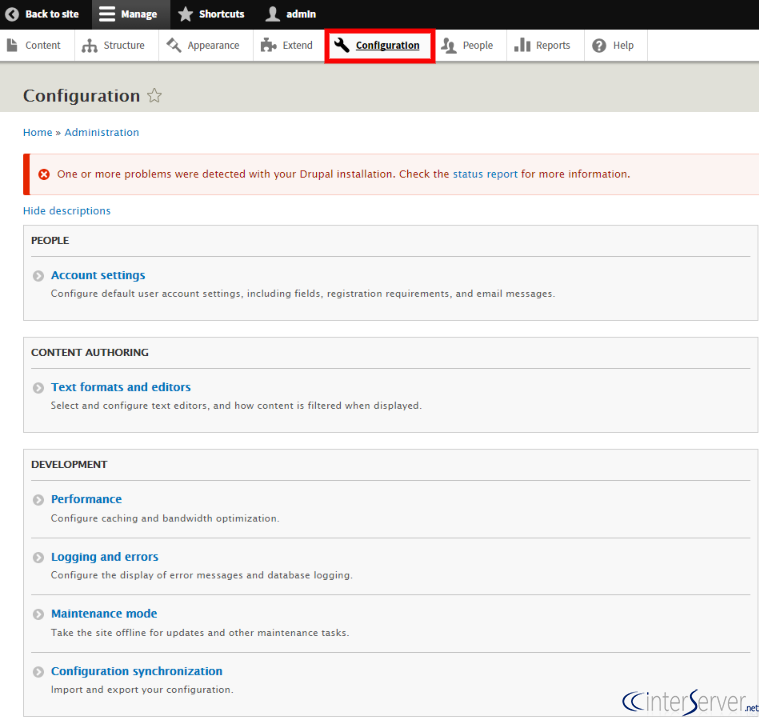Click the Extend puzzle piece icon

point(269,46)
